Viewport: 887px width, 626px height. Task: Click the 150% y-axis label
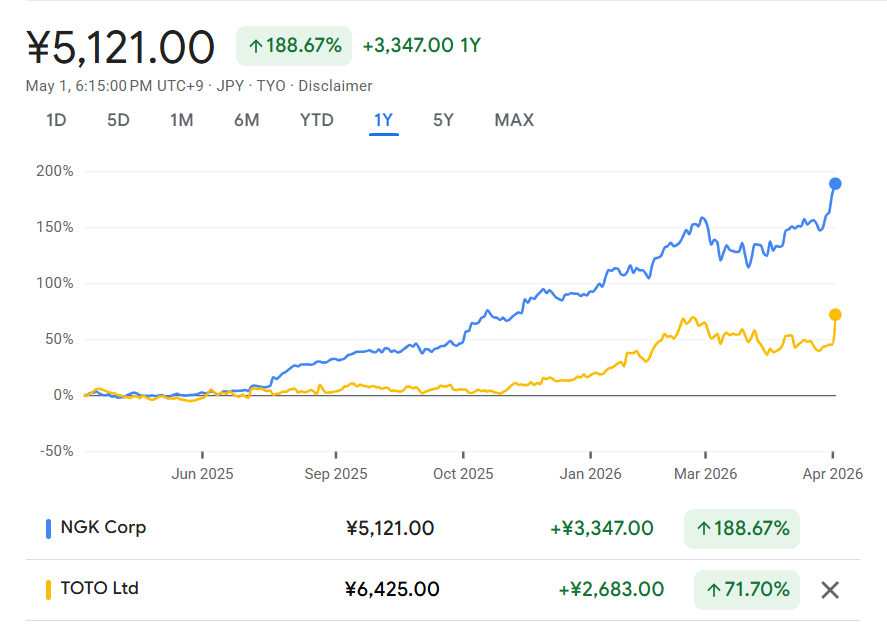coord(55,227)
